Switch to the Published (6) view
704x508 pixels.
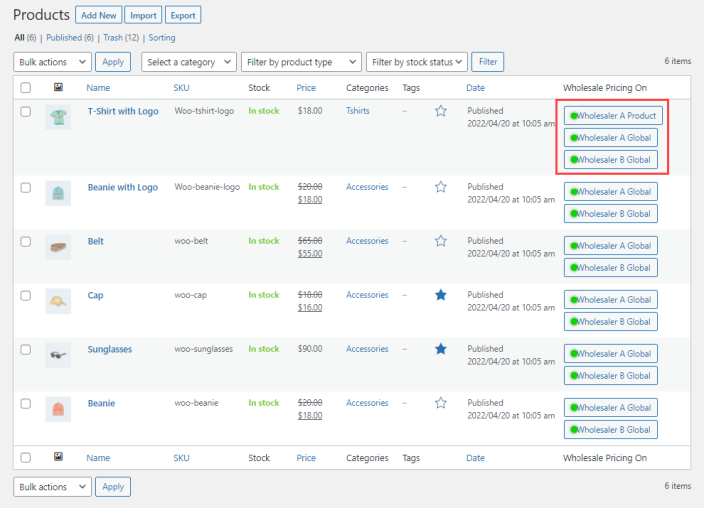69,38
